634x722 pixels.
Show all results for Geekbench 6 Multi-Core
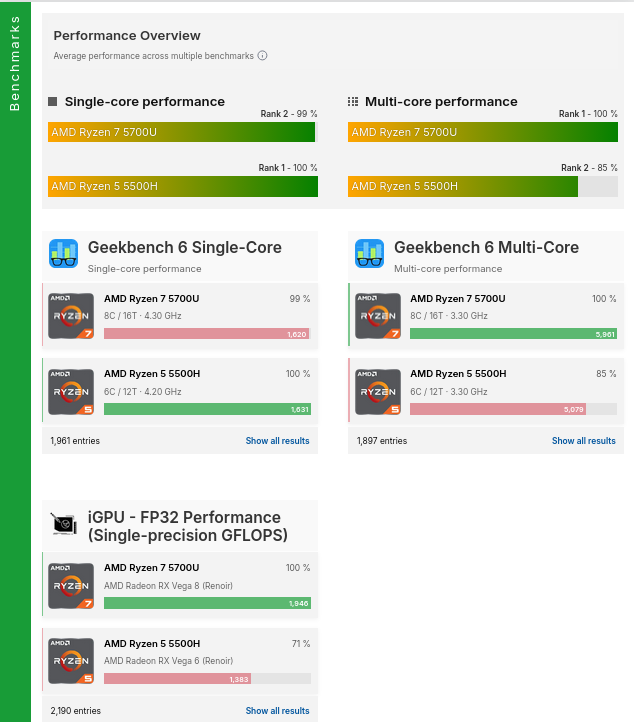583,441
